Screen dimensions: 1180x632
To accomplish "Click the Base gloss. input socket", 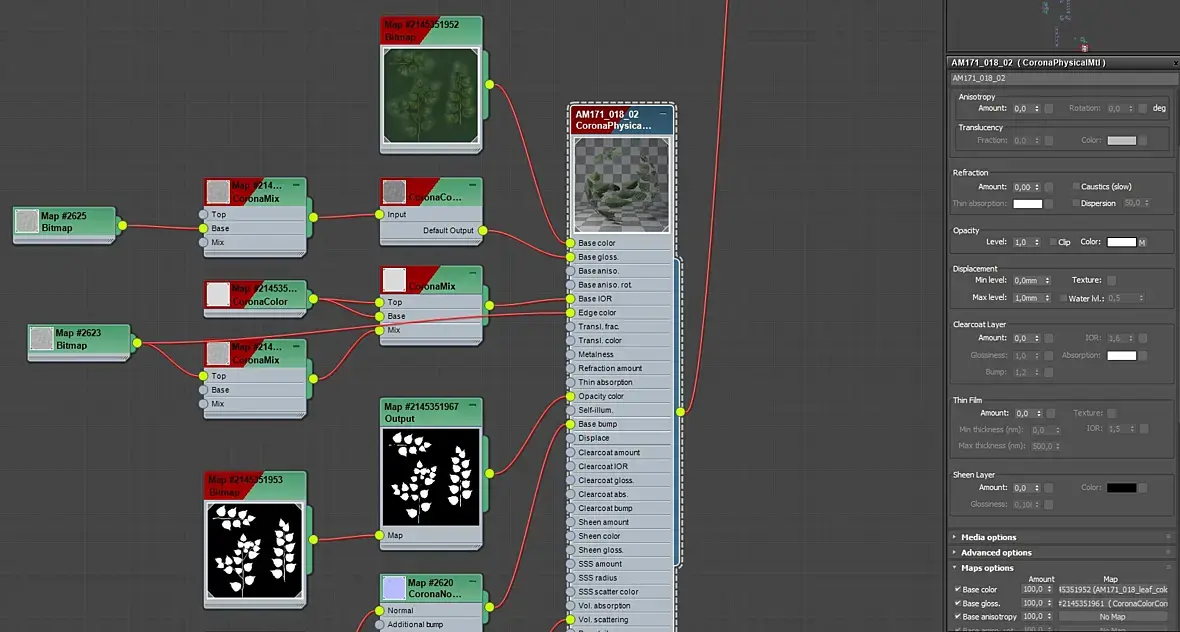I will point(570,257).
